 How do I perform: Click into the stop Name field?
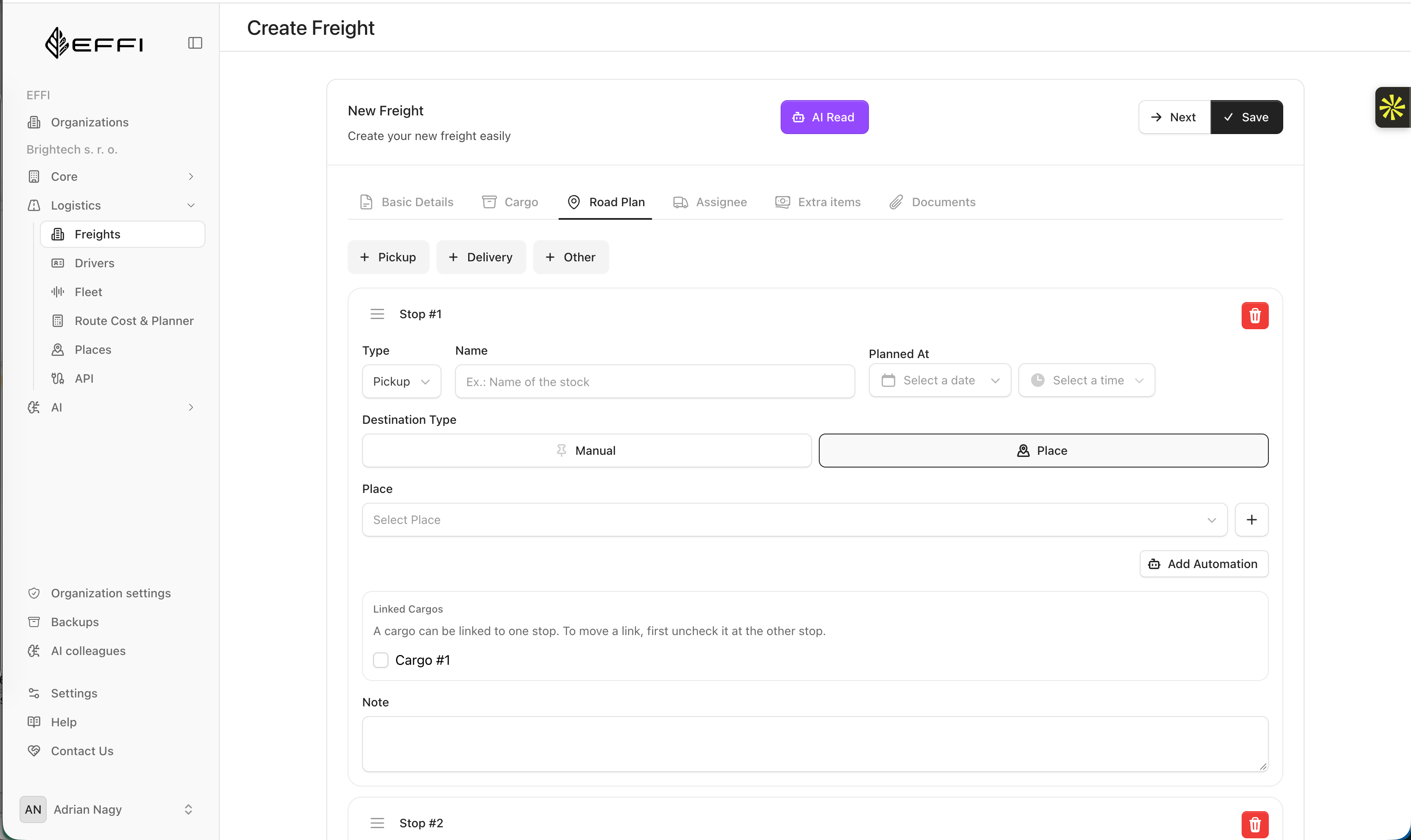655,381
